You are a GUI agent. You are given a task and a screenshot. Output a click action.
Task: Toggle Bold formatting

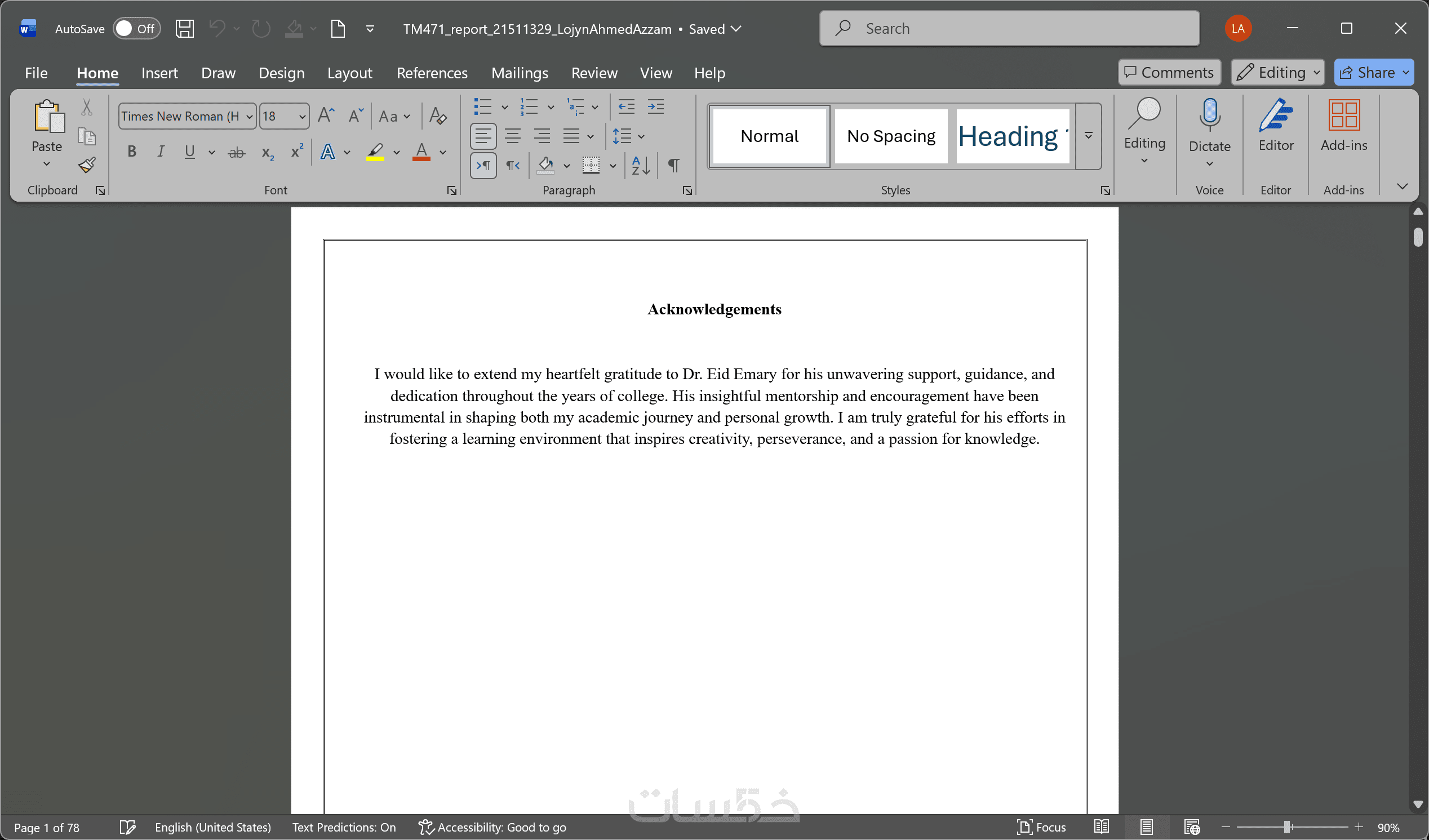pos(131,152)
